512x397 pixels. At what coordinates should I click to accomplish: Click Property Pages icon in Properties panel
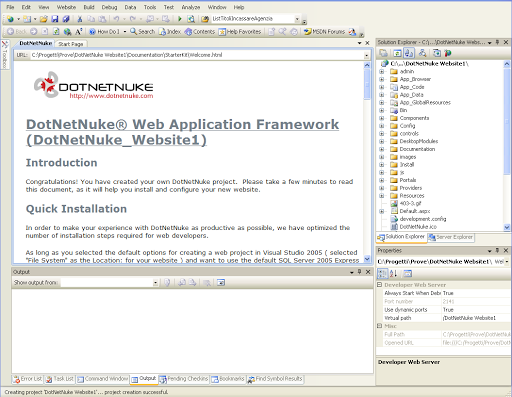click(x=407, y=274)
